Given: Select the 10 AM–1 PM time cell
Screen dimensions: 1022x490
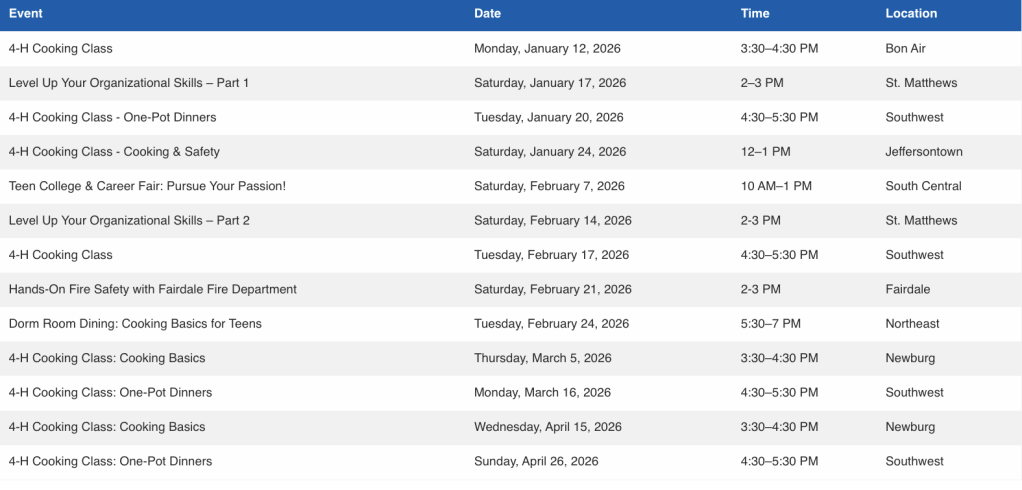Looking at the screenshot, I should tap(776, 186).
